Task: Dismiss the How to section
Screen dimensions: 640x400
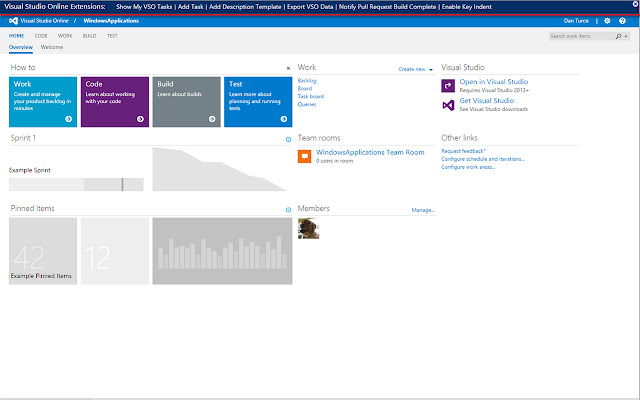Action: [x=288, y=68]
